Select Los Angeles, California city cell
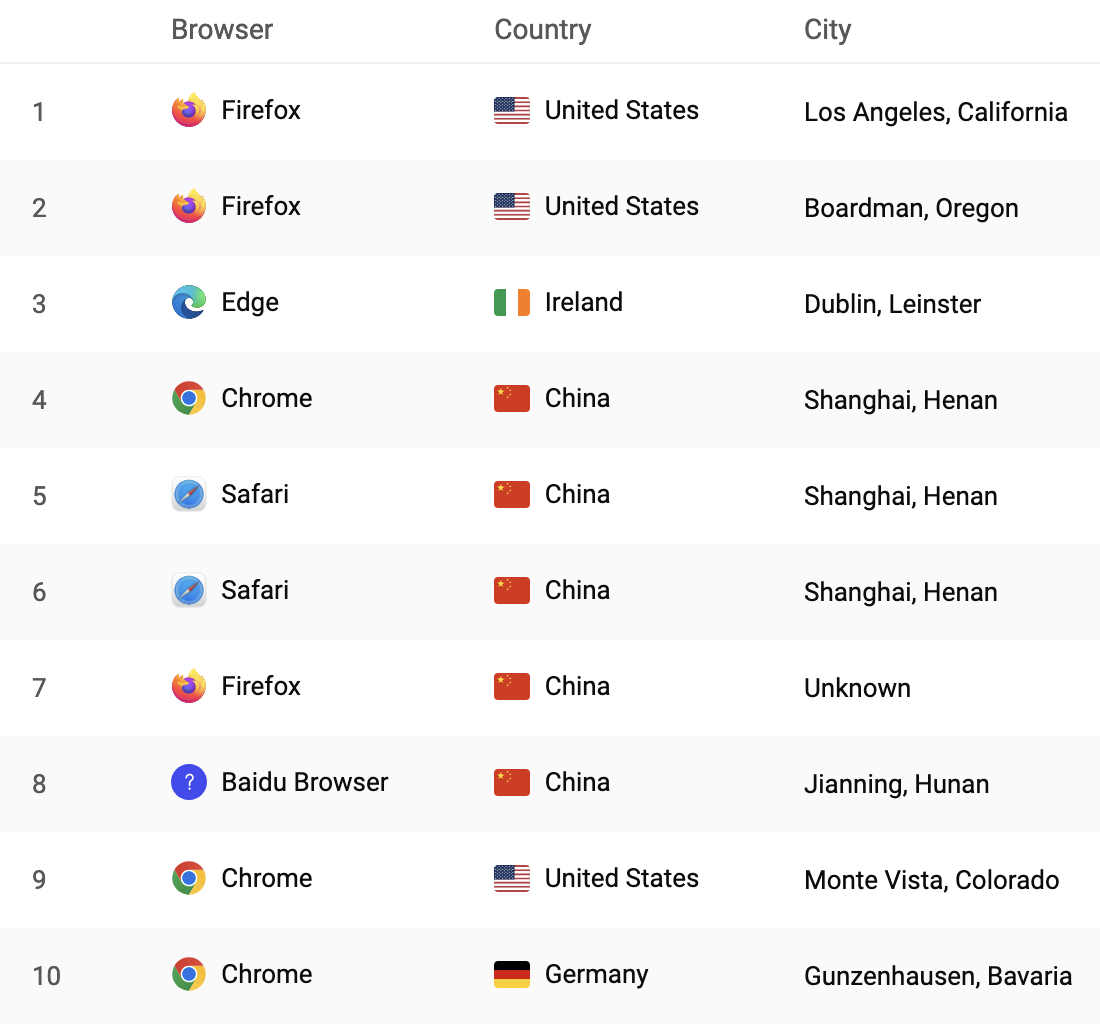1100x1032 pixels. 935,112
